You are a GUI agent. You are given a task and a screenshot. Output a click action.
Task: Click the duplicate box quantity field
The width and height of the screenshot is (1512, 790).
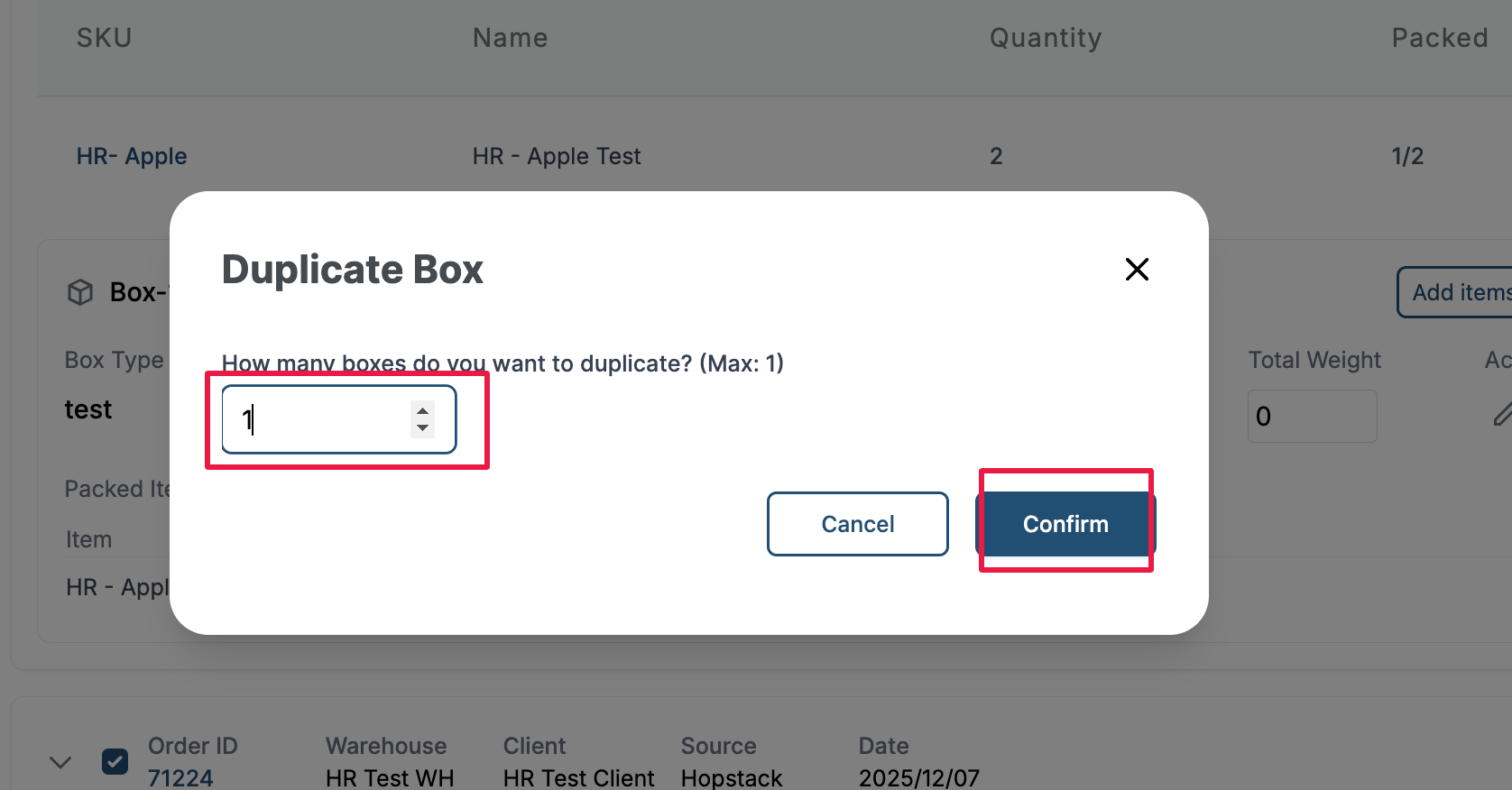click(320, 419)
